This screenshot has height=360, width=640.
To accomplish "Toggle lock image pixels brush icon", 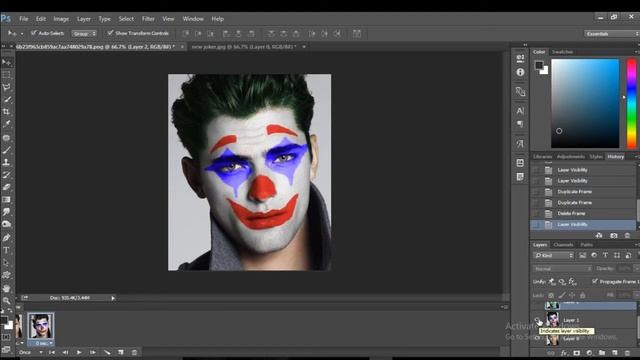I will click(562, 295).
